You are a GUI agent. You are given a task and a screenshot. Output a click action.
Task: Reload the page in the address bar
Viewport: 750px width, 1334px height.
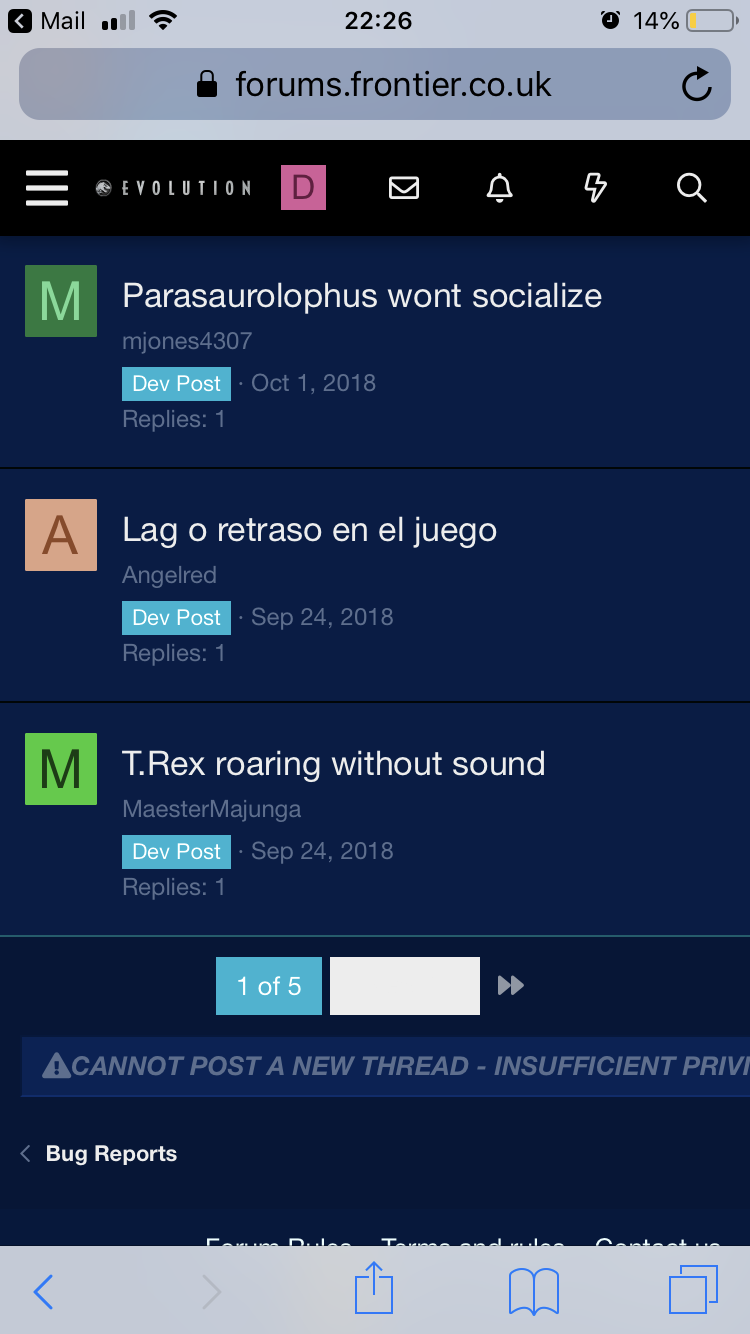point(696,85)
